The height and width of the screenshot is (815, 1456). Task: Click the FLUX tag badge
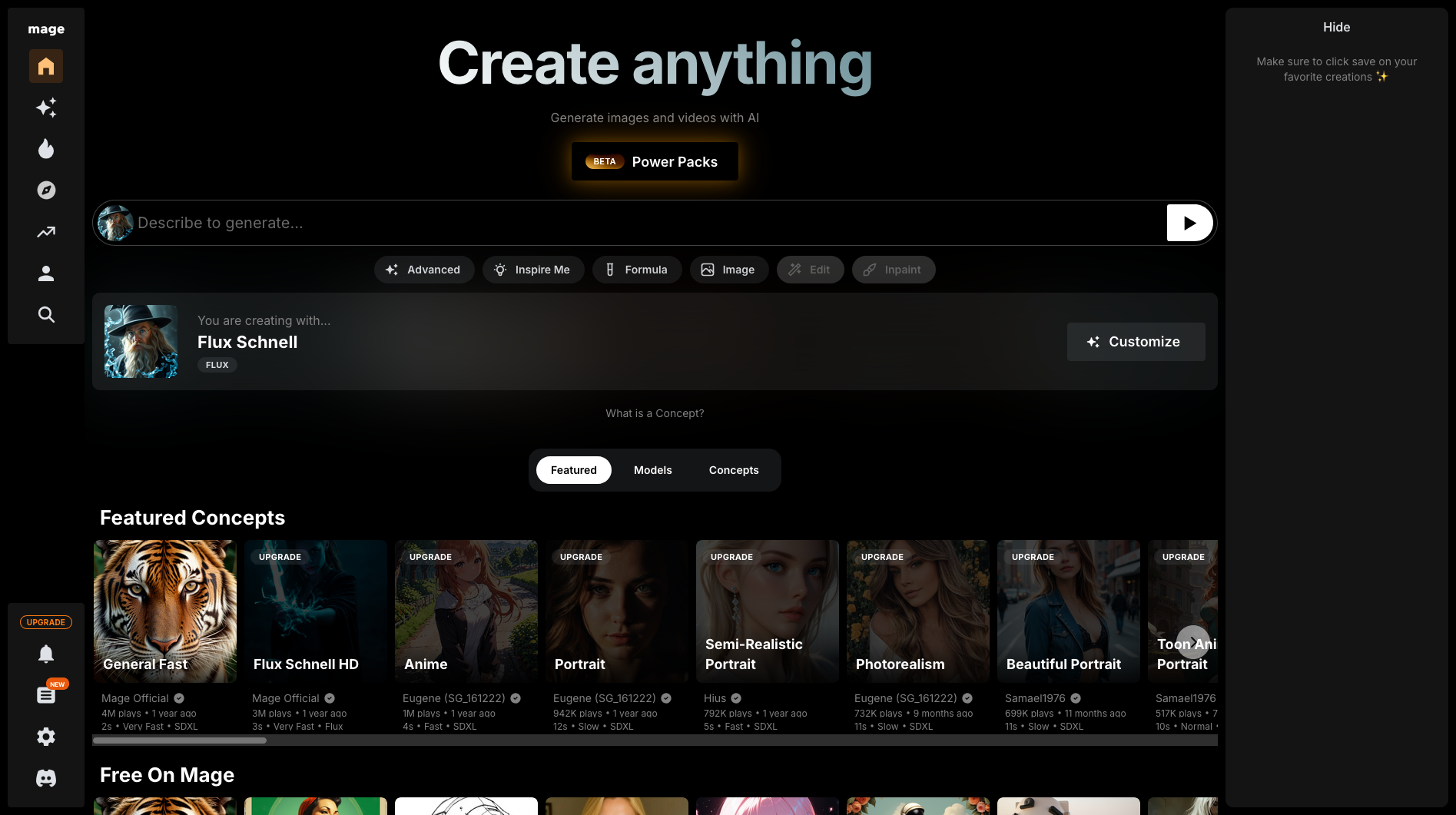[x=217, y=365]
